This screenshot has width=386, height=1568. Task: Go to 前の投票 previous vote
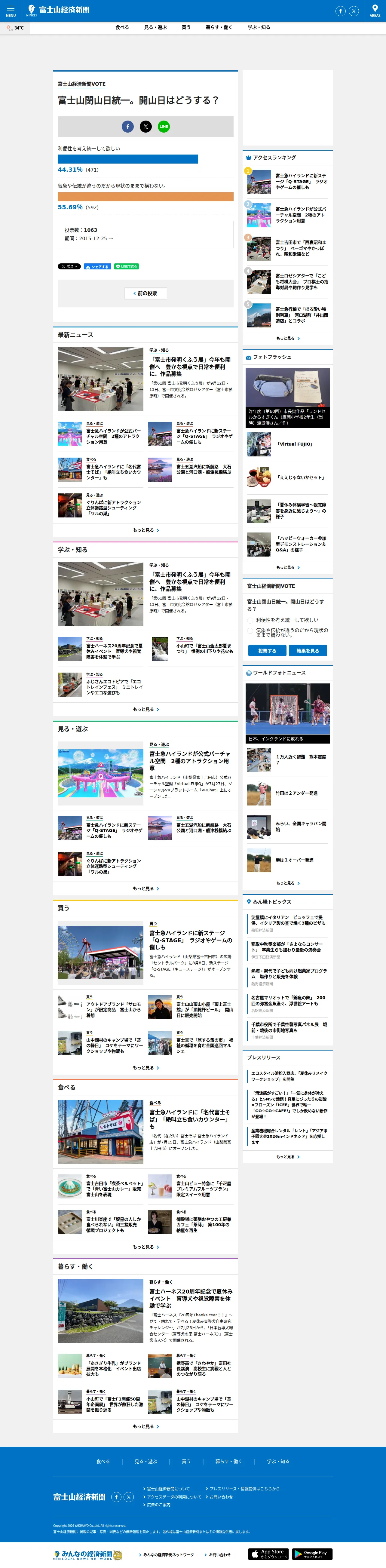pos(146,293)
